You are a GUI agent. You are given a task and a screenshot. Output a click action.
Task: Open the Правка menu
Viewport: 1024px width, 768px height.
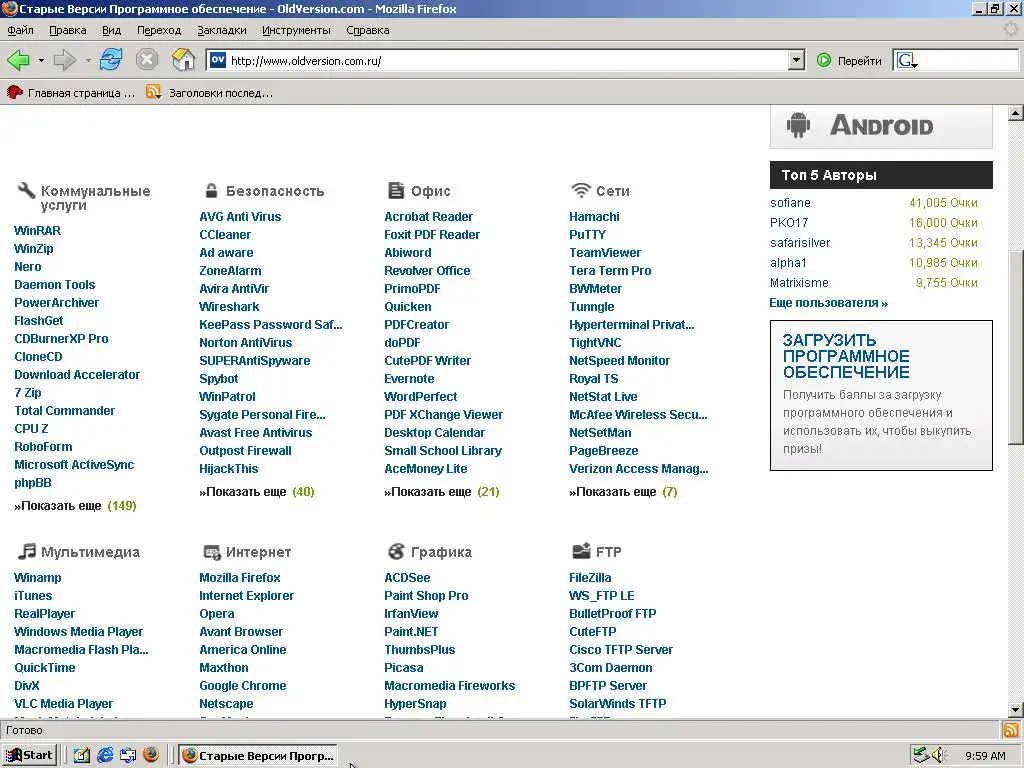pyautogui.click(x=67, y=30)
